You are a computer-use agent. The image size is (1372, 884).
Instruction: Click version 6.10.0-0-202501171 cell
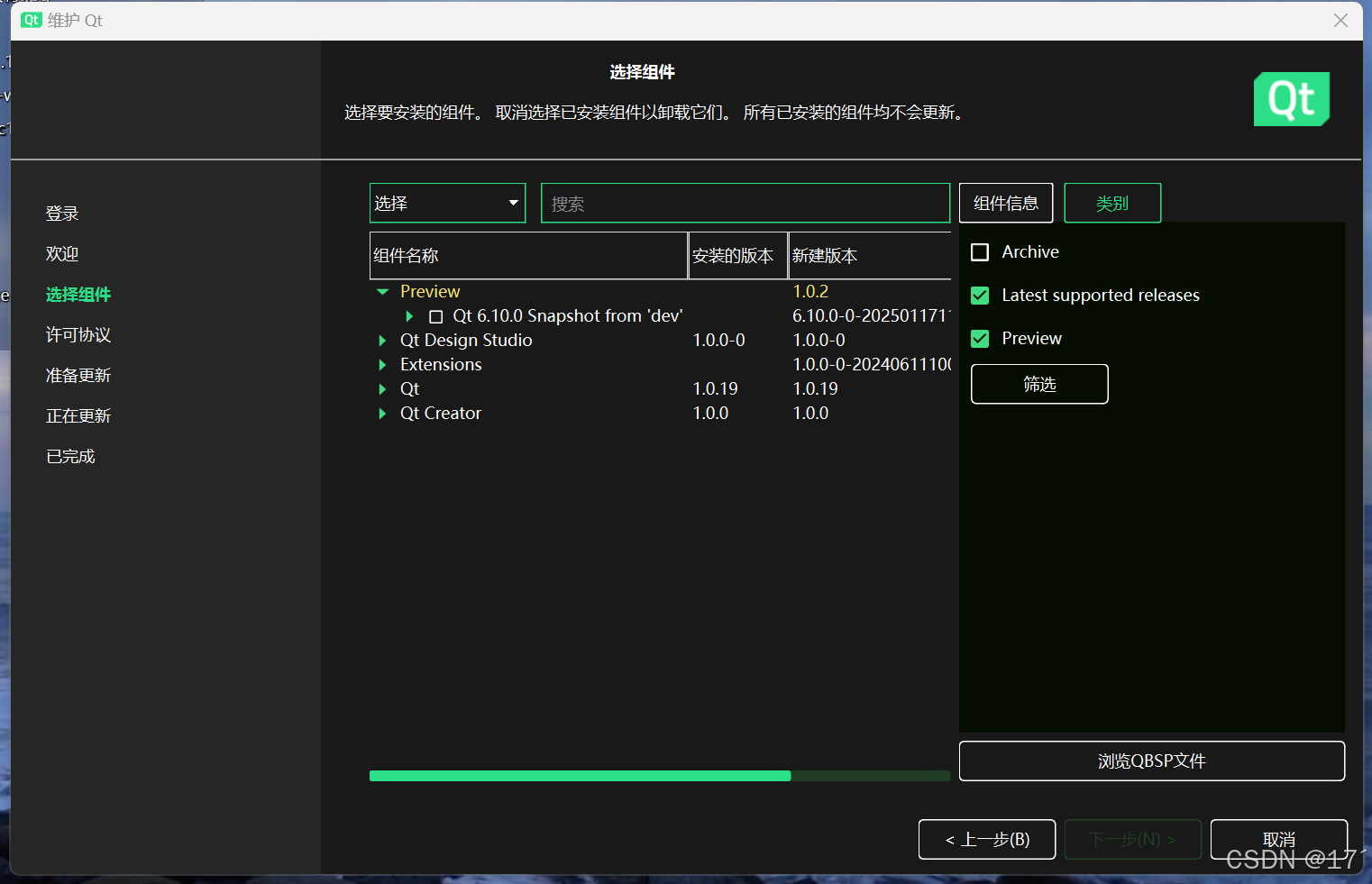(x=871, y=316)
